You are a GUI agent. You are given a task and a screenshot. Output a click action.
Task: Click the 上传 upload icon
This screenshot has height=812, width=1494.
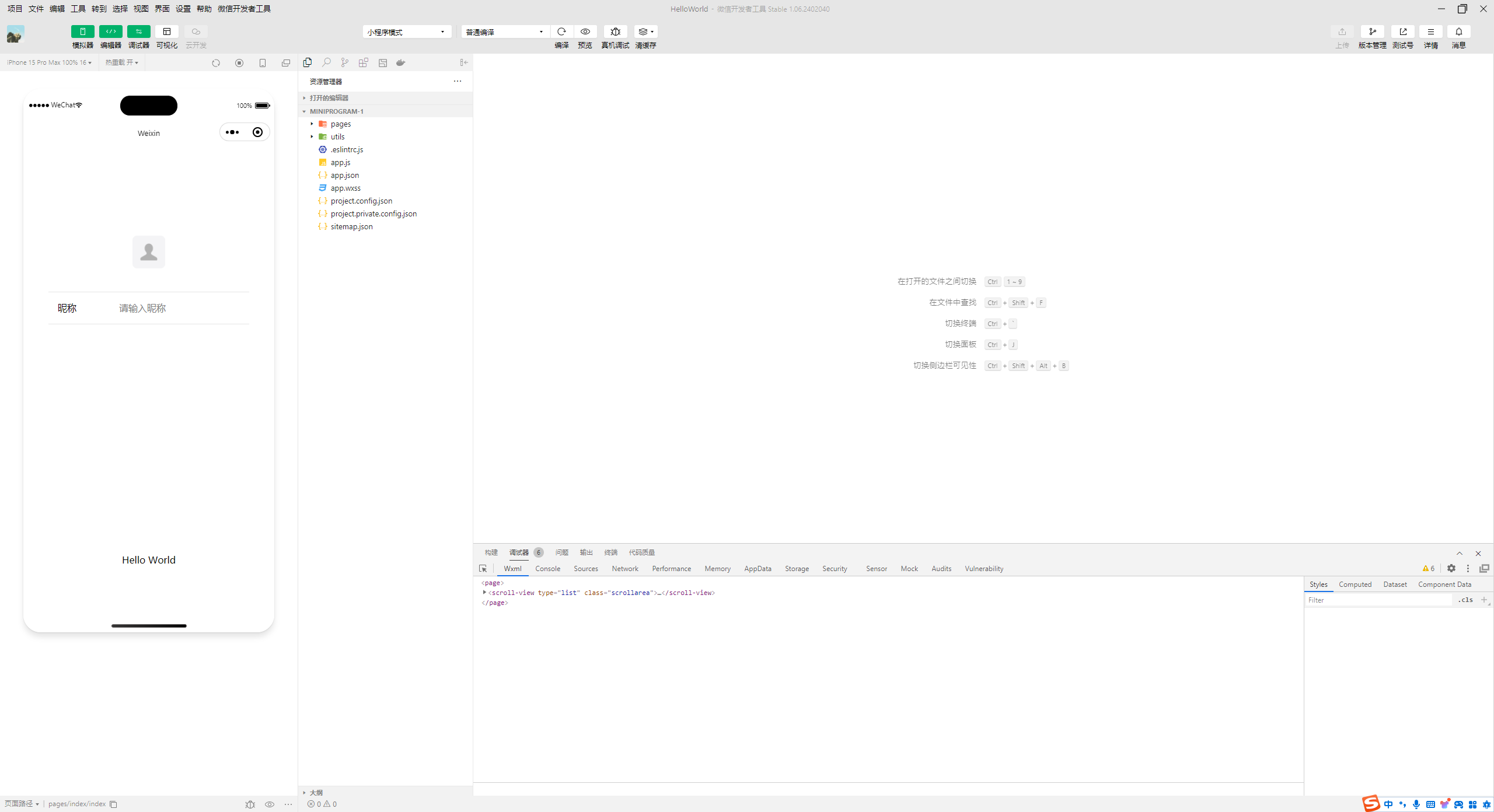point(1342,32)
